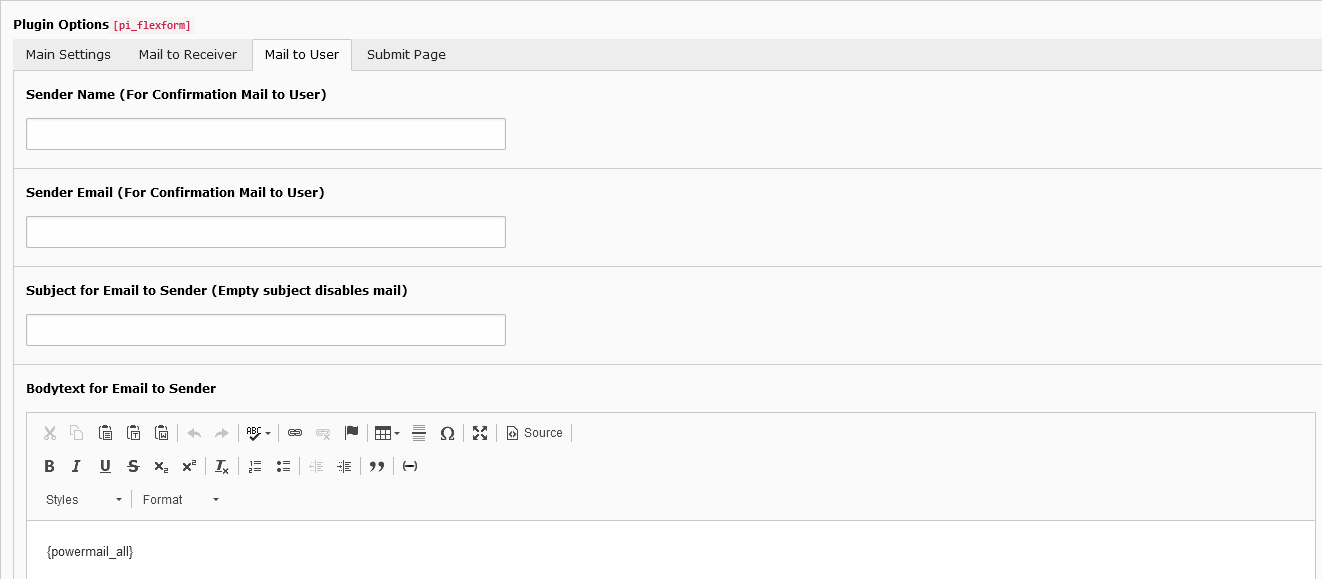Toggle superscript formatting
Image resolution: width=1322 pixels, height=579 pixels.
click(188, 466)
